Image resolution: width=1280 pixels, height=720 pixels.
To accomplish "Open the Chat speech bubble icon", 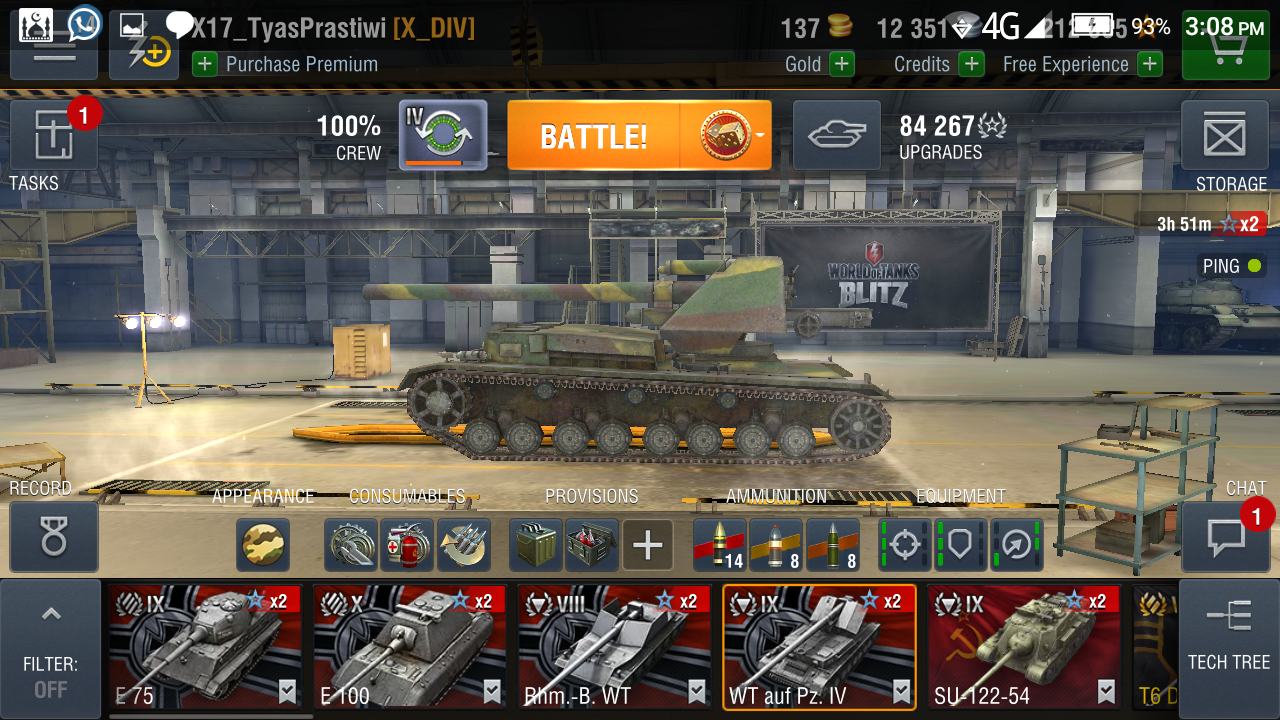I will [x=1224, y=537].
